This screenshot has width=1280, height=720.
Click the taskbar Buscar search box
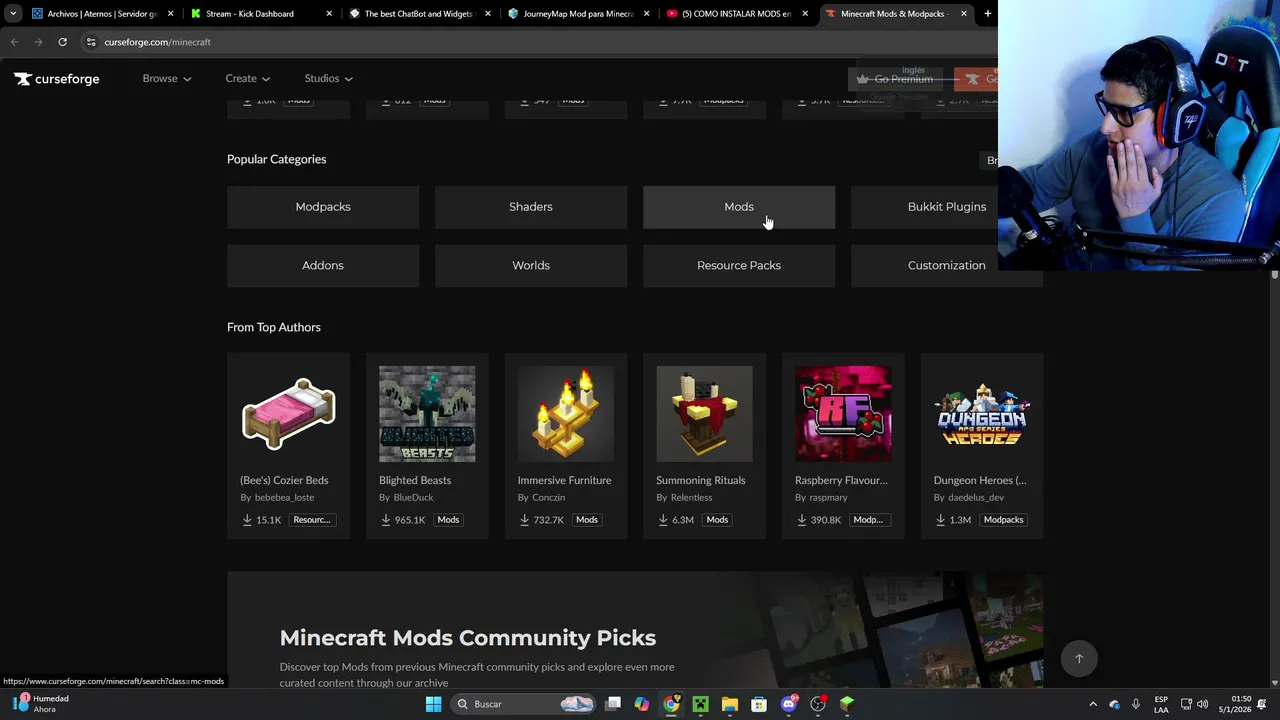pyautogui.click(x=525, y=704)
